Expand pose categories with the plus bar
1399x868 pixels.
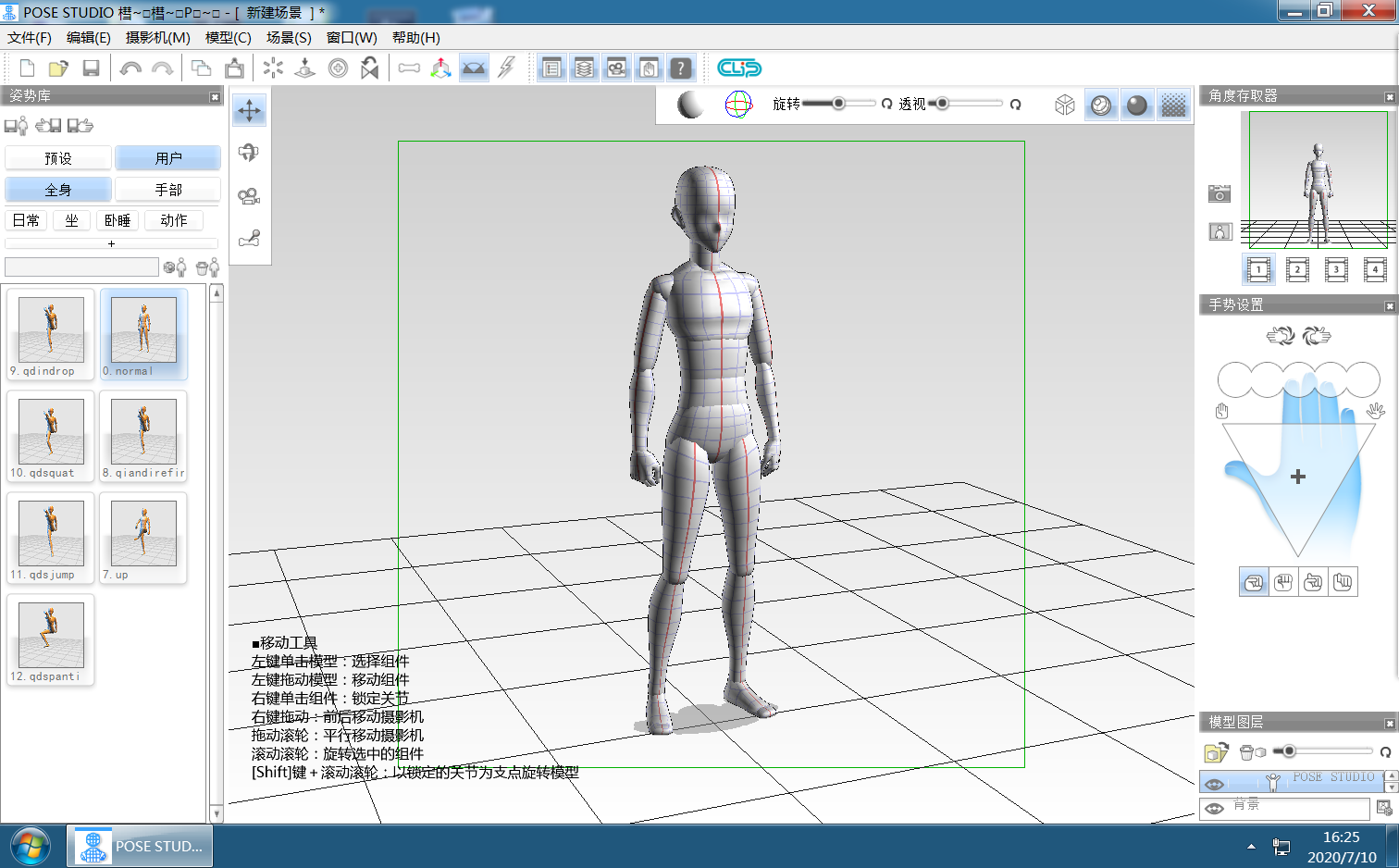pyautogui.click(x=111, y=243)
